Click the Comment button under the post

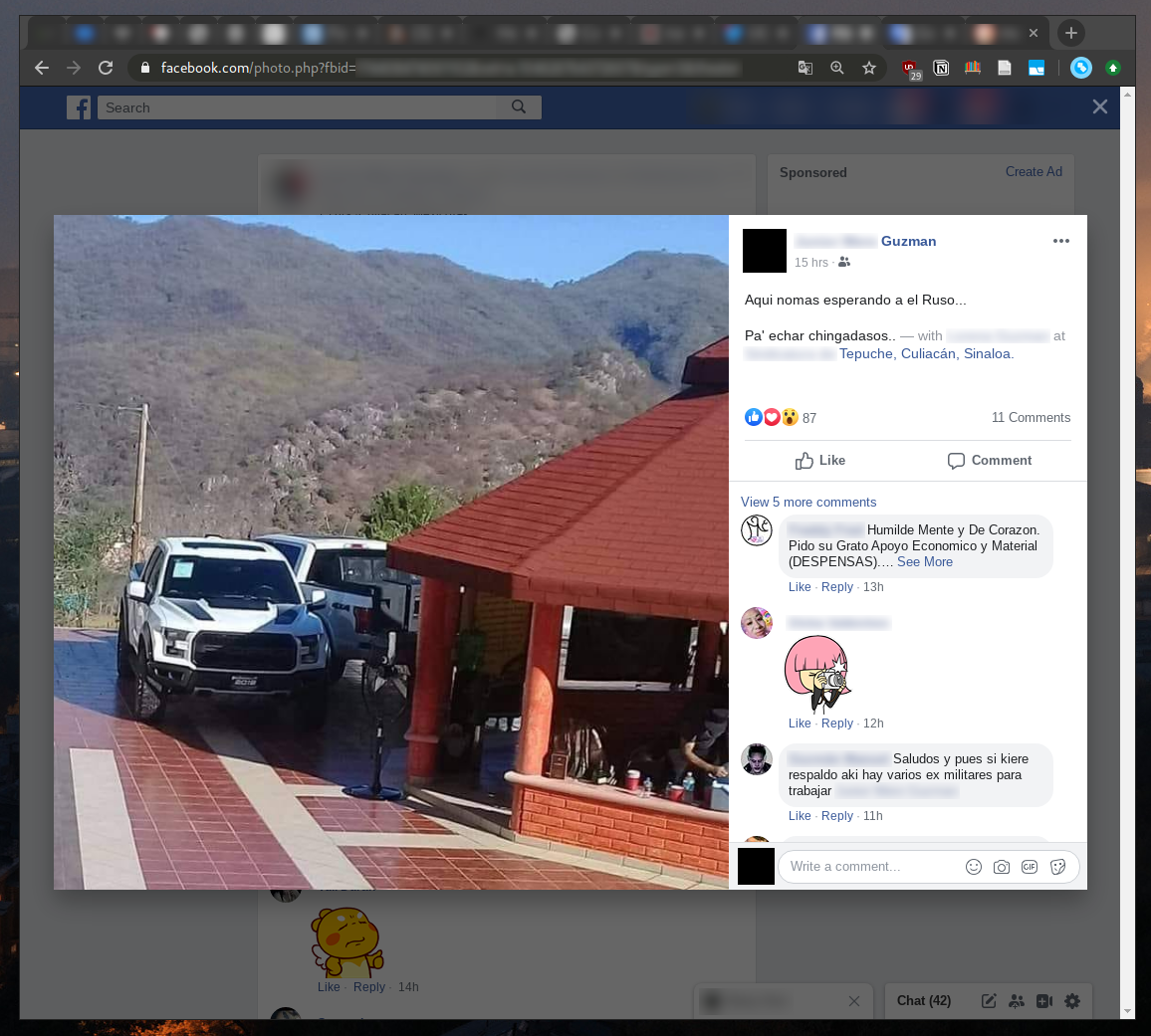coord(989,460)
